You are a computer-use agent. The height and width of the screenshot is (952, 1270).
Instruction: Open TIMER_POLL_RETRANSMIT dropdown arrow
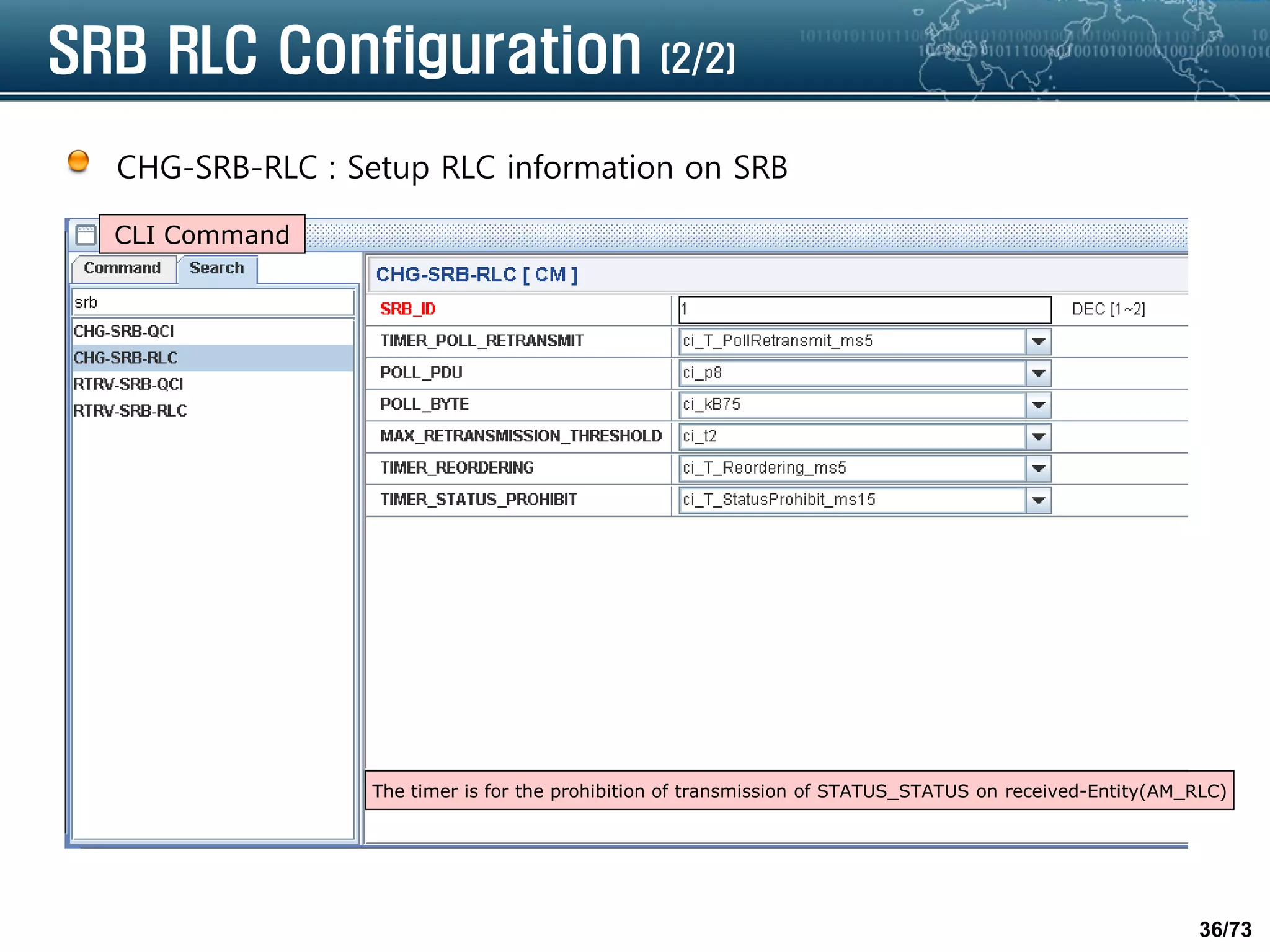click(1039, 342)
